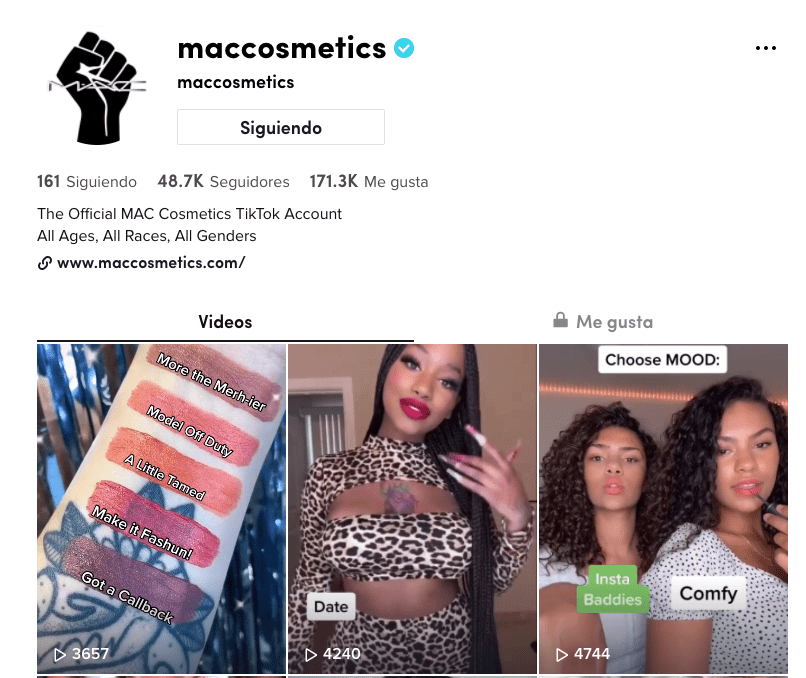Viewport: 806px width, 678px height.
Task: Click play icon showing 4240 views
Action: [310, 654]
